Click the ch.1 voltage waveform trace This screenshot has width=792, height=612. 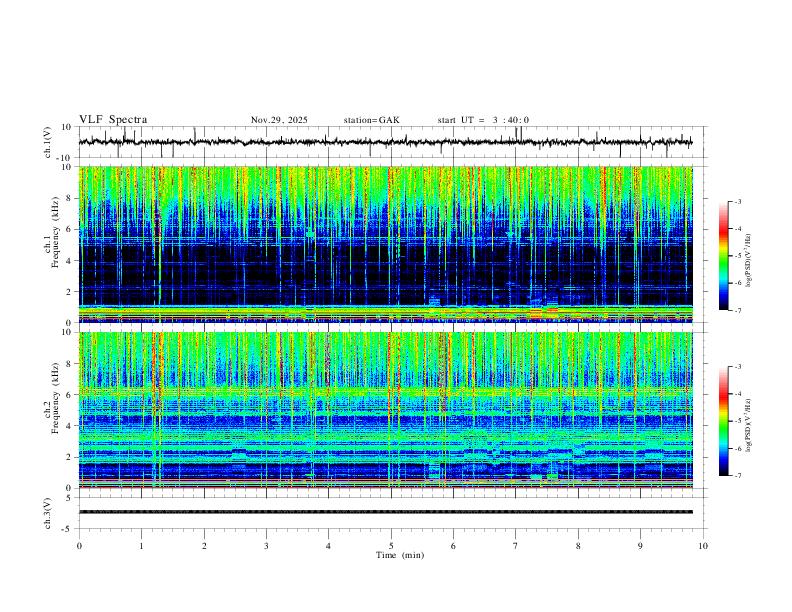pyautogui.click(x=385, y=142)
